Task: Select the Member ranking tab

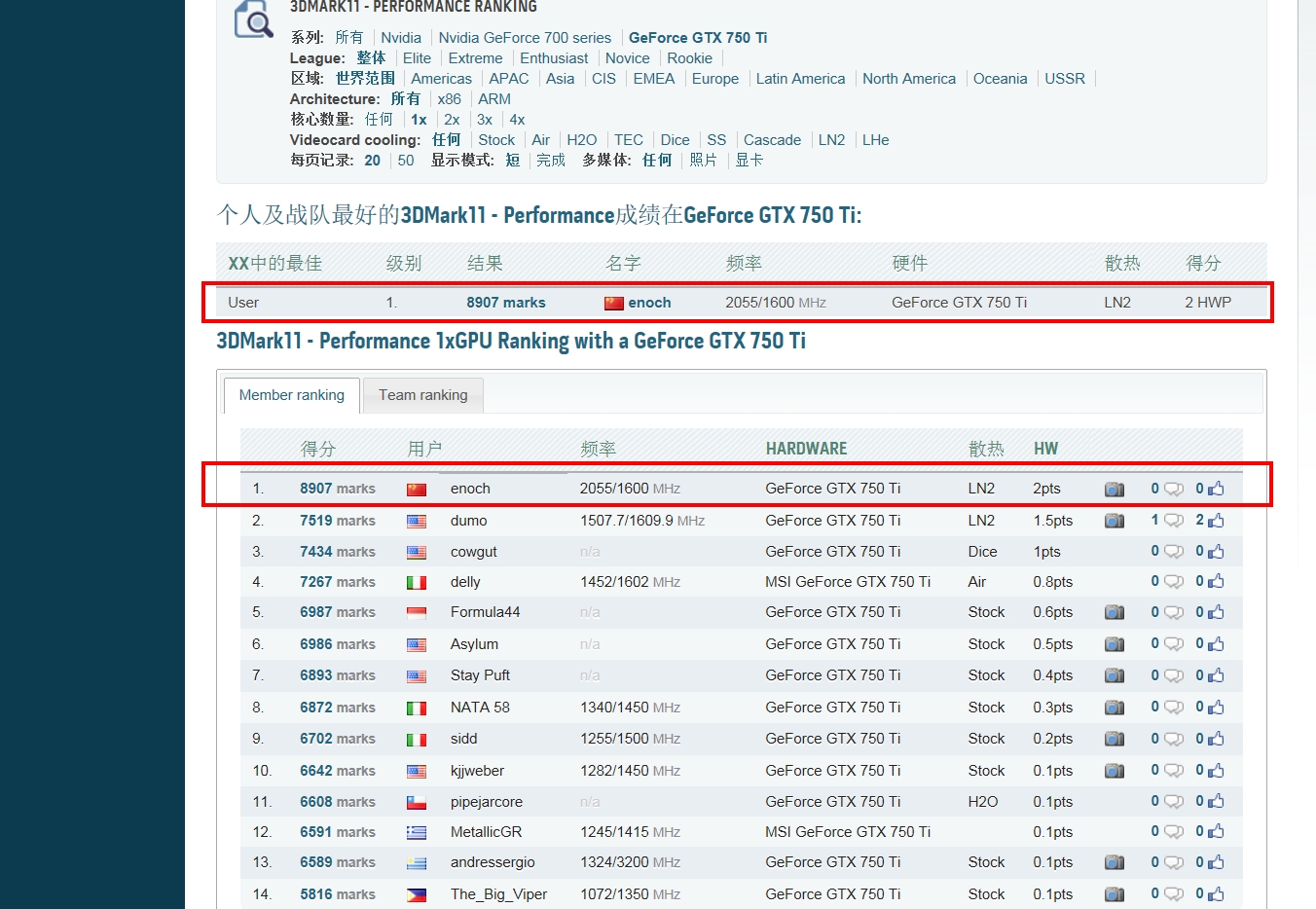Action: tap(291, 395)
